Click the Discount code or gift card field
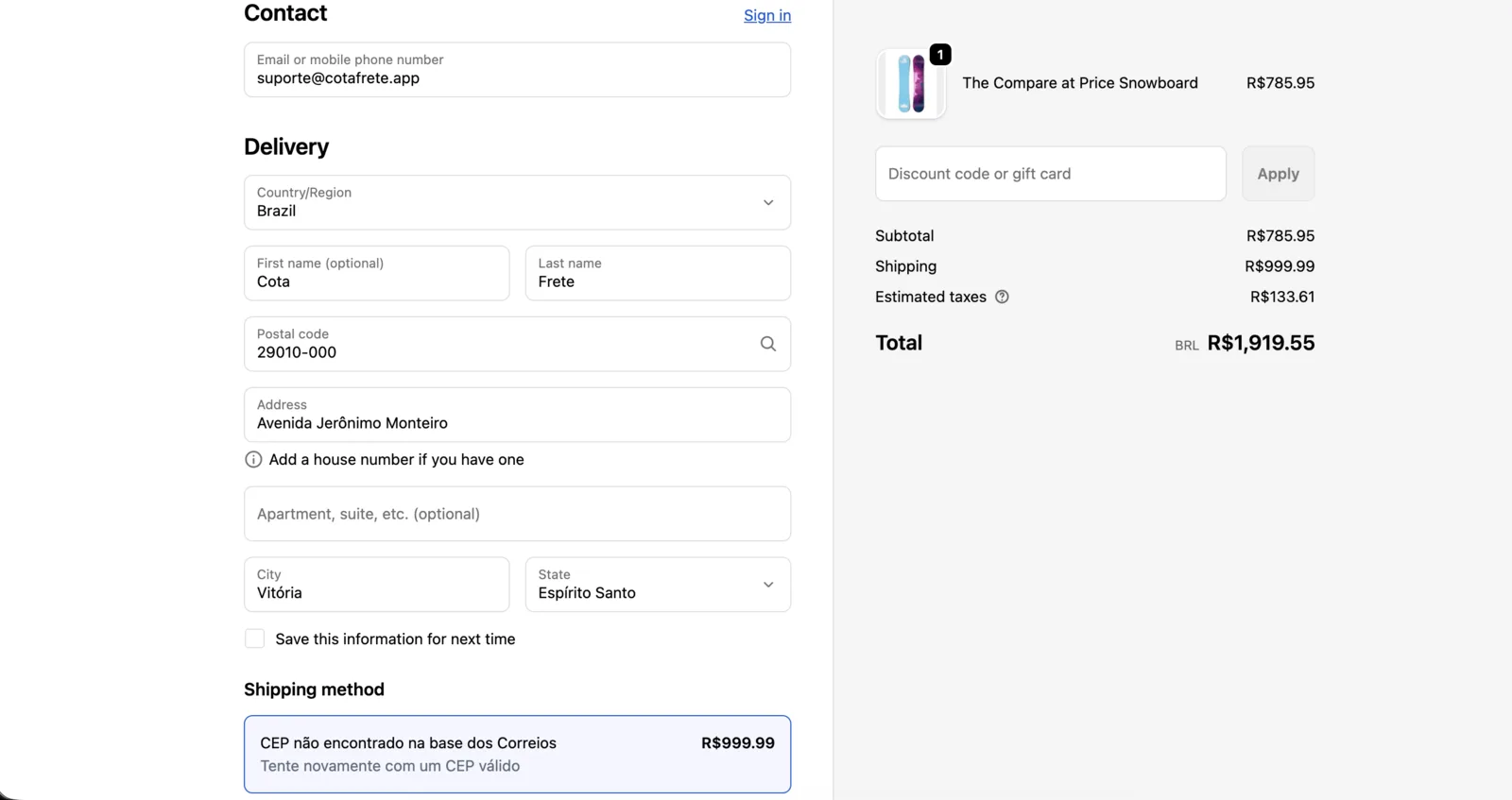The image size is (1512, 800). [1050, 174]
